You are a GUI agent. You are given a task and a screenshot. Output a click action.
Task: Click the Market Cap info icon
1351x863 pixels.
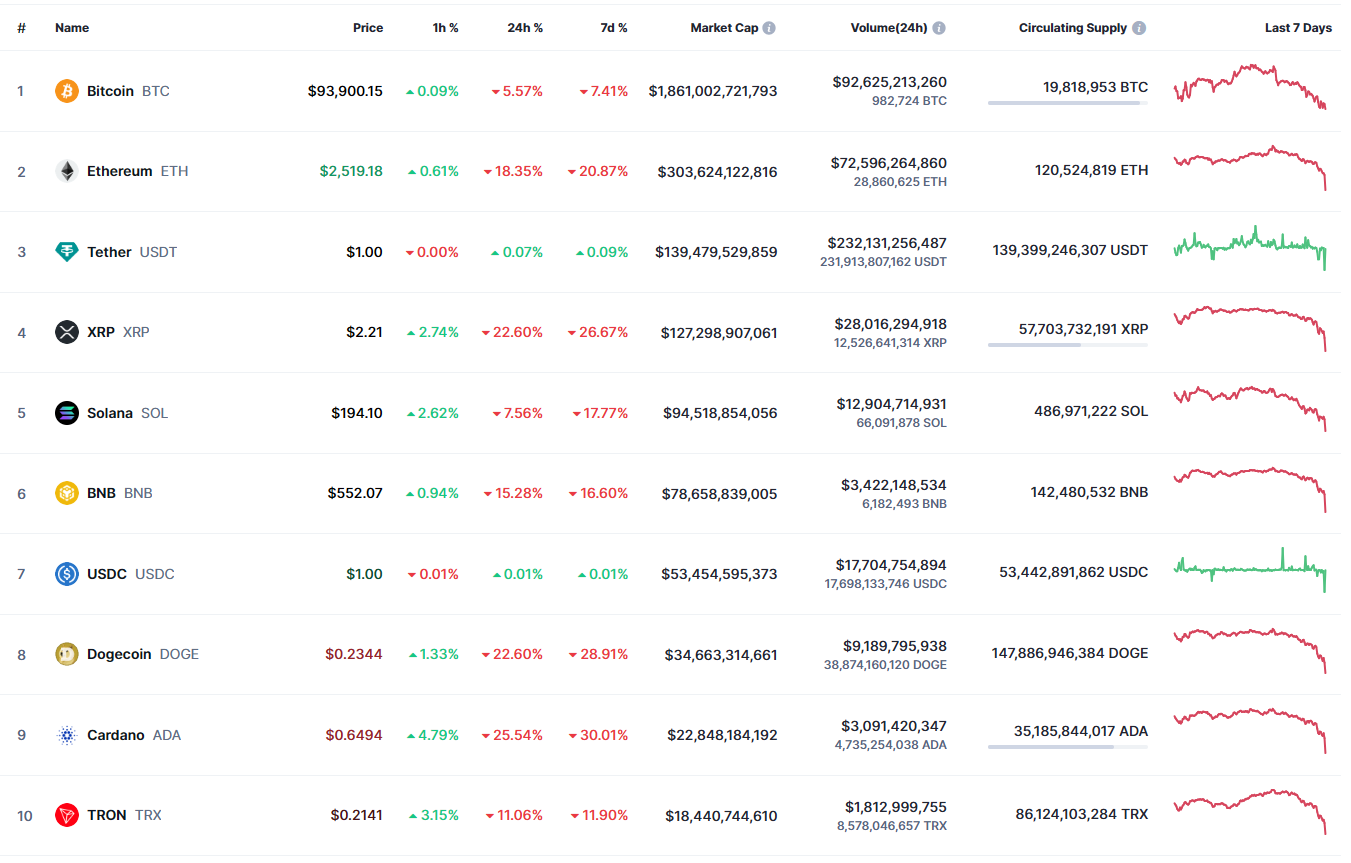pyautogui.click(x=769, y=28)
